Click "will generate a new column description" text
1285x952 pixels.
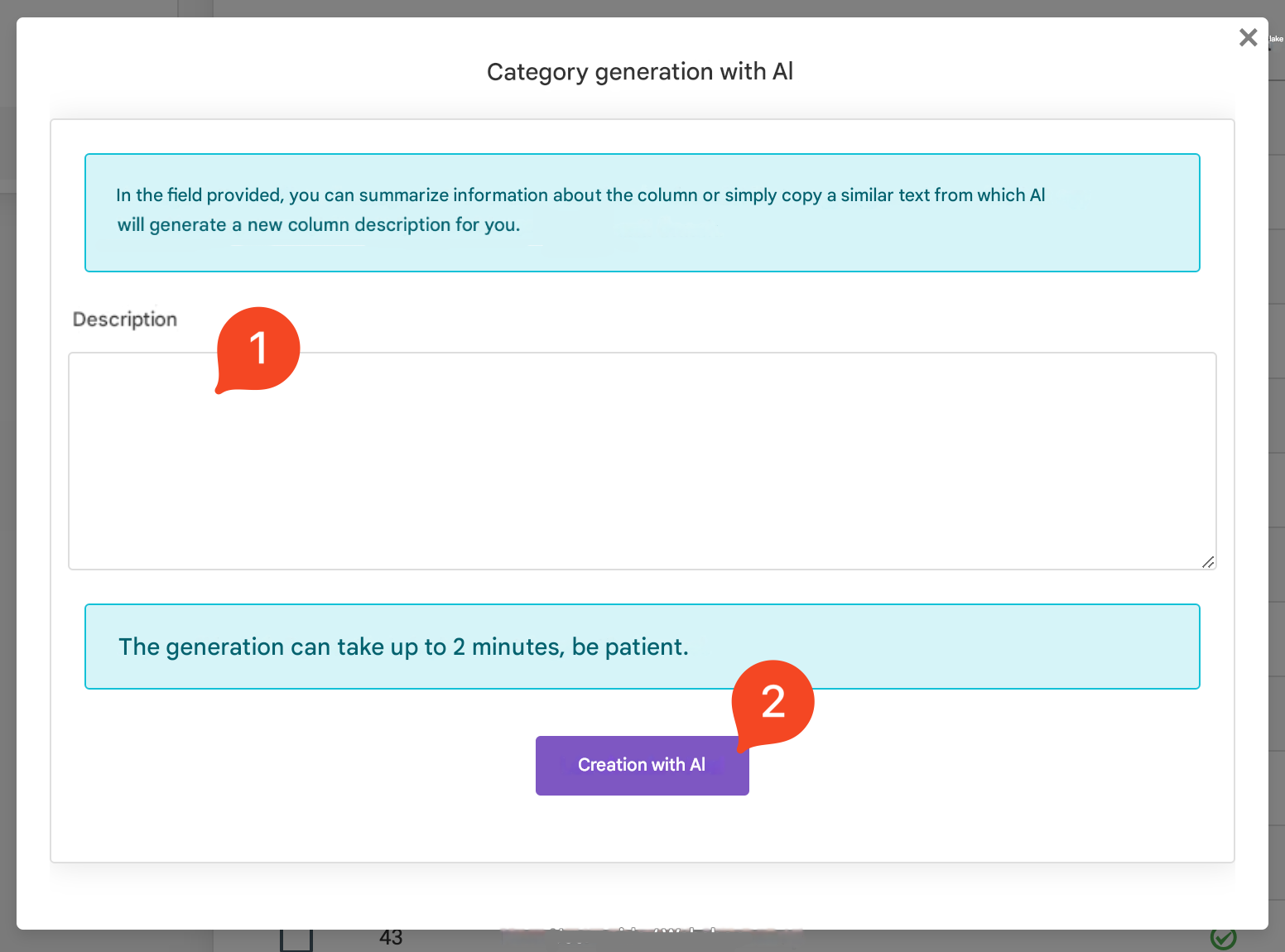[x=319, y=225]
